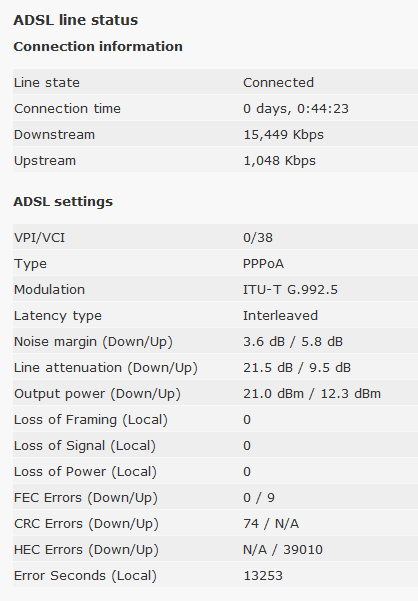Click the Downstream 15,449 Kbps value
This screenshot has height=601, width=418.
click(x=284, y=135)
